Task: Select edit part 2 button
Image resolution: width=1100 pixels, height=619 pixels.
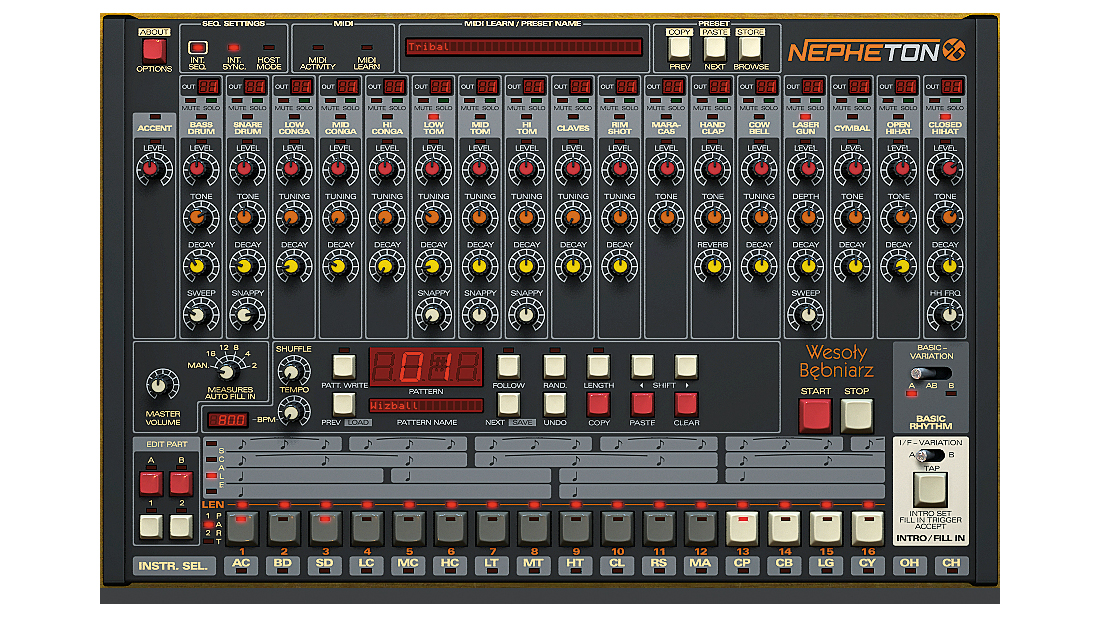Action: pyautogui.click(x=180, y=526)
